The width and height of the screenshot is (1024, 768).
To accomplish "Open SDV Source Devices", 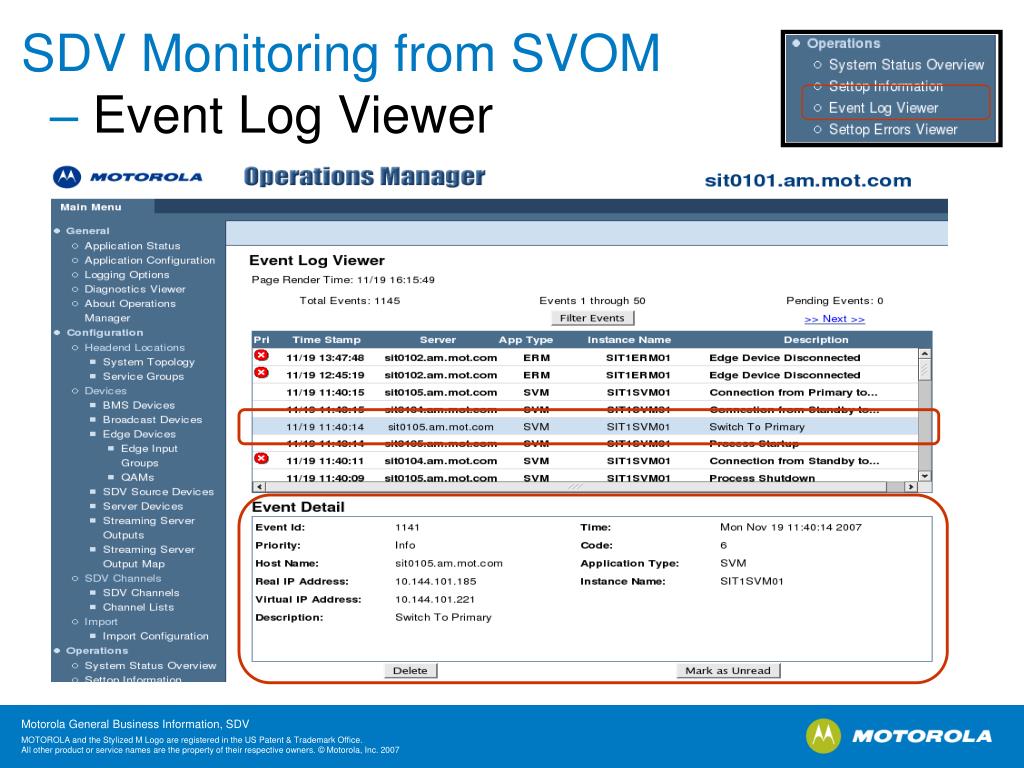I will tap(159, 492).
